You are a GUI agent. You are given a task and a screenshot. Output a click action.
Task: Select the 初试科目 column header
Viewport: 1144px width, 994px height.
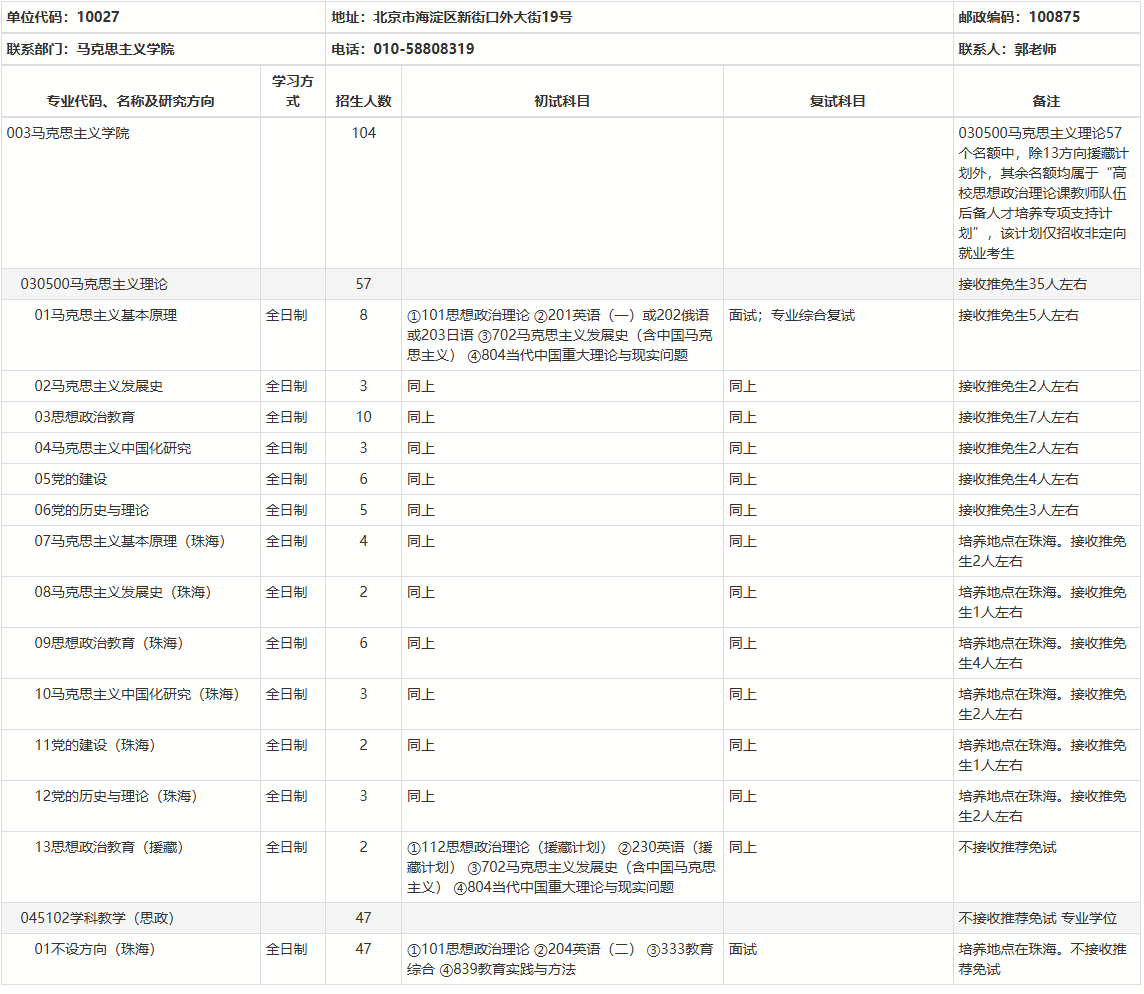[562, 101]
